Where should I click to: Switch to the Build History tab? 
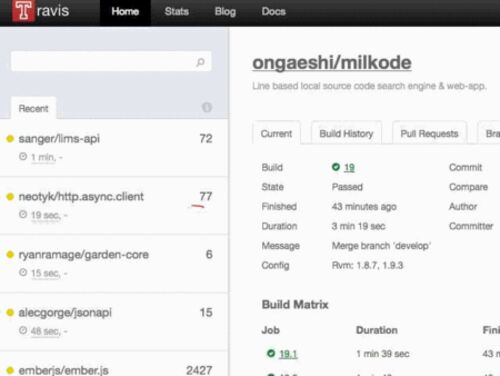coord(346,133)
